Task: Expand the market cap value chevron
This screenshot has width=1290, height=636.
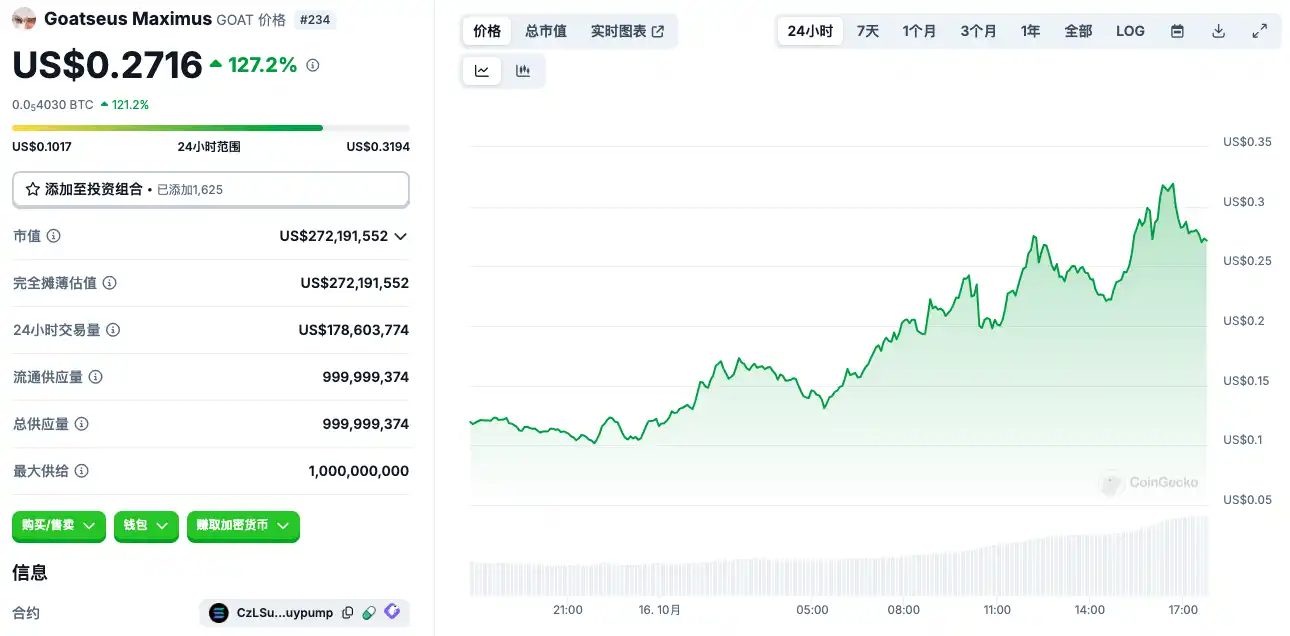Action: [401, 237]
